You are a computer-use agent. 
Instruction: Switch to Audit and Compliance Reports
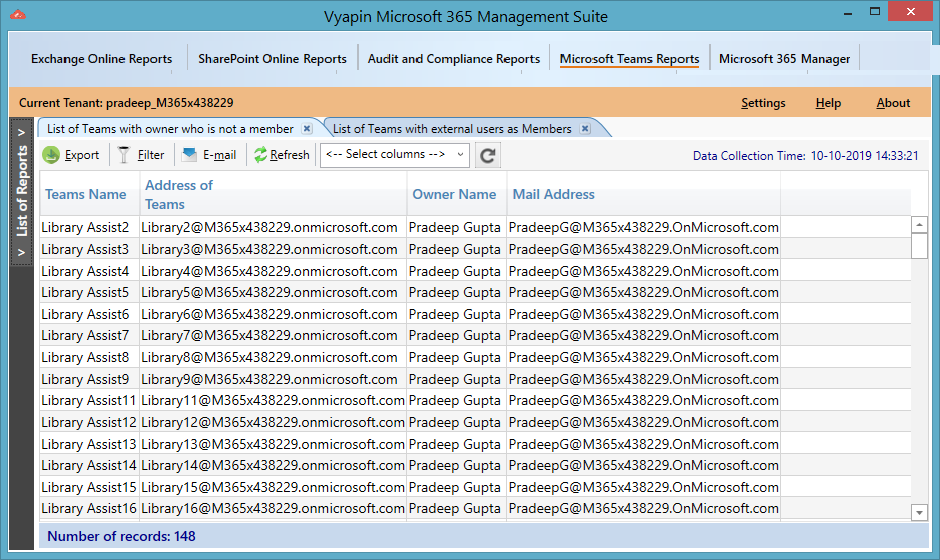454,59
